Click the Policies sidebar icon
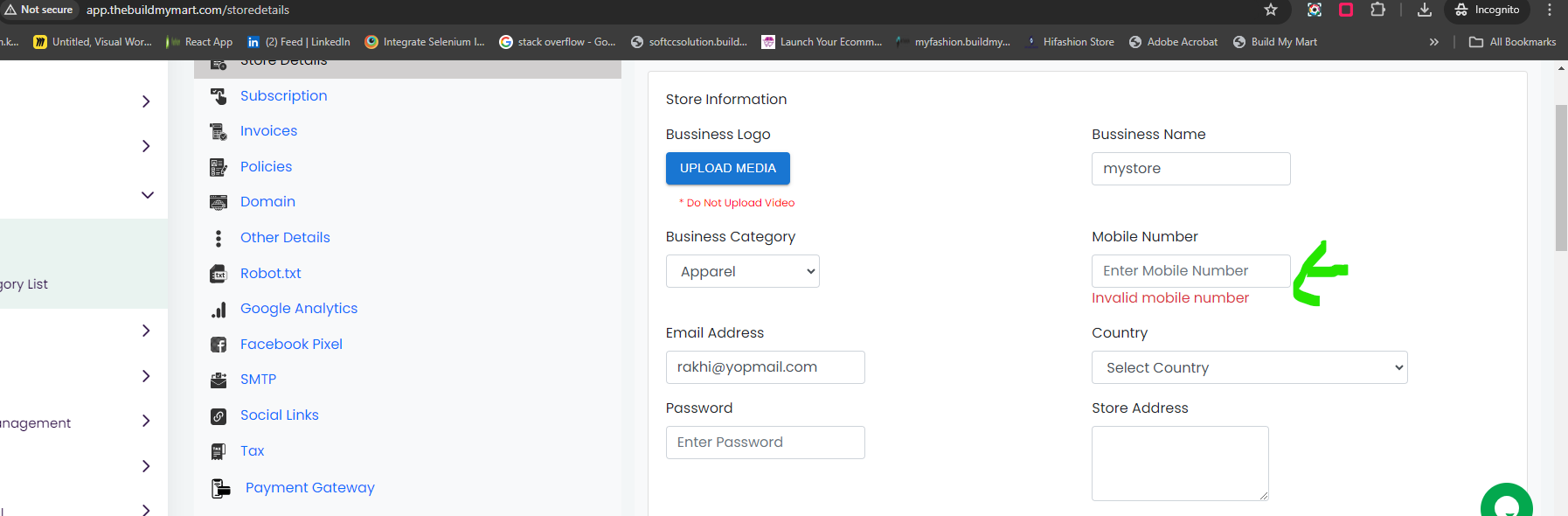Viewport: 1568px width, 516px height. click(x=219, y=167)
